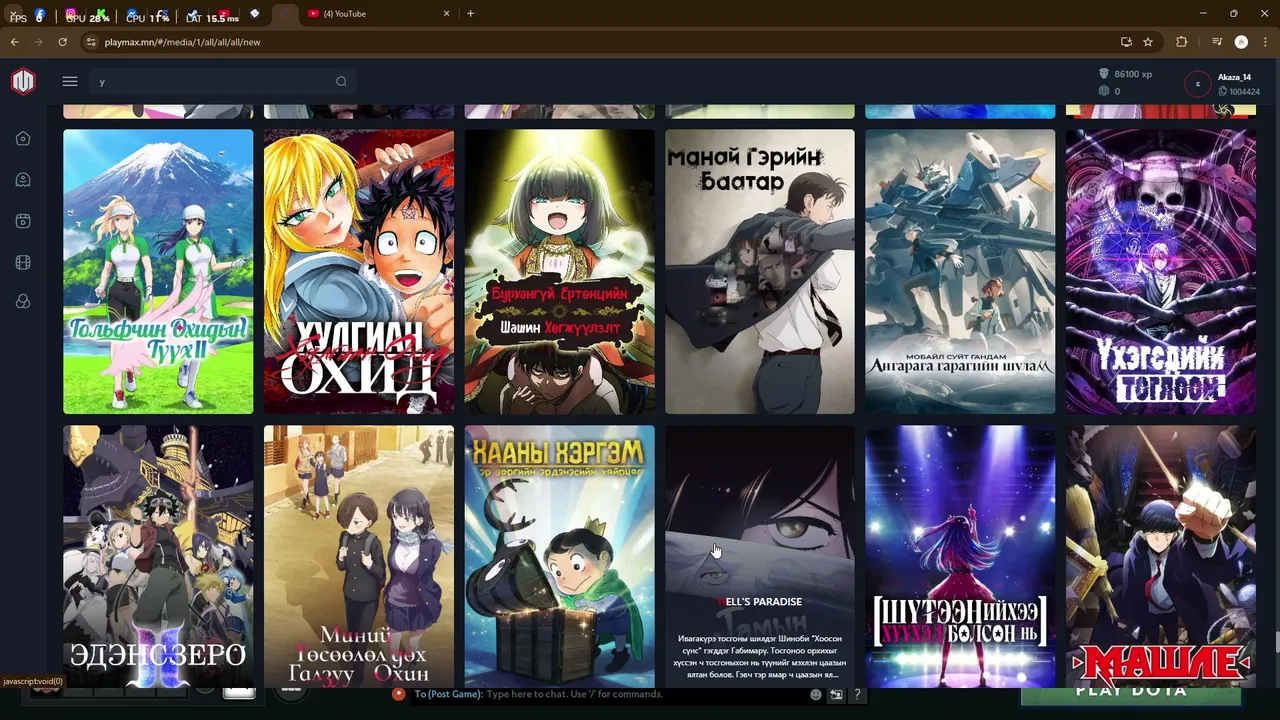Open the Бурхангүй Ертөнцийн poster
The height and width of the screenshot is (720, 1280).
[559, 271]
